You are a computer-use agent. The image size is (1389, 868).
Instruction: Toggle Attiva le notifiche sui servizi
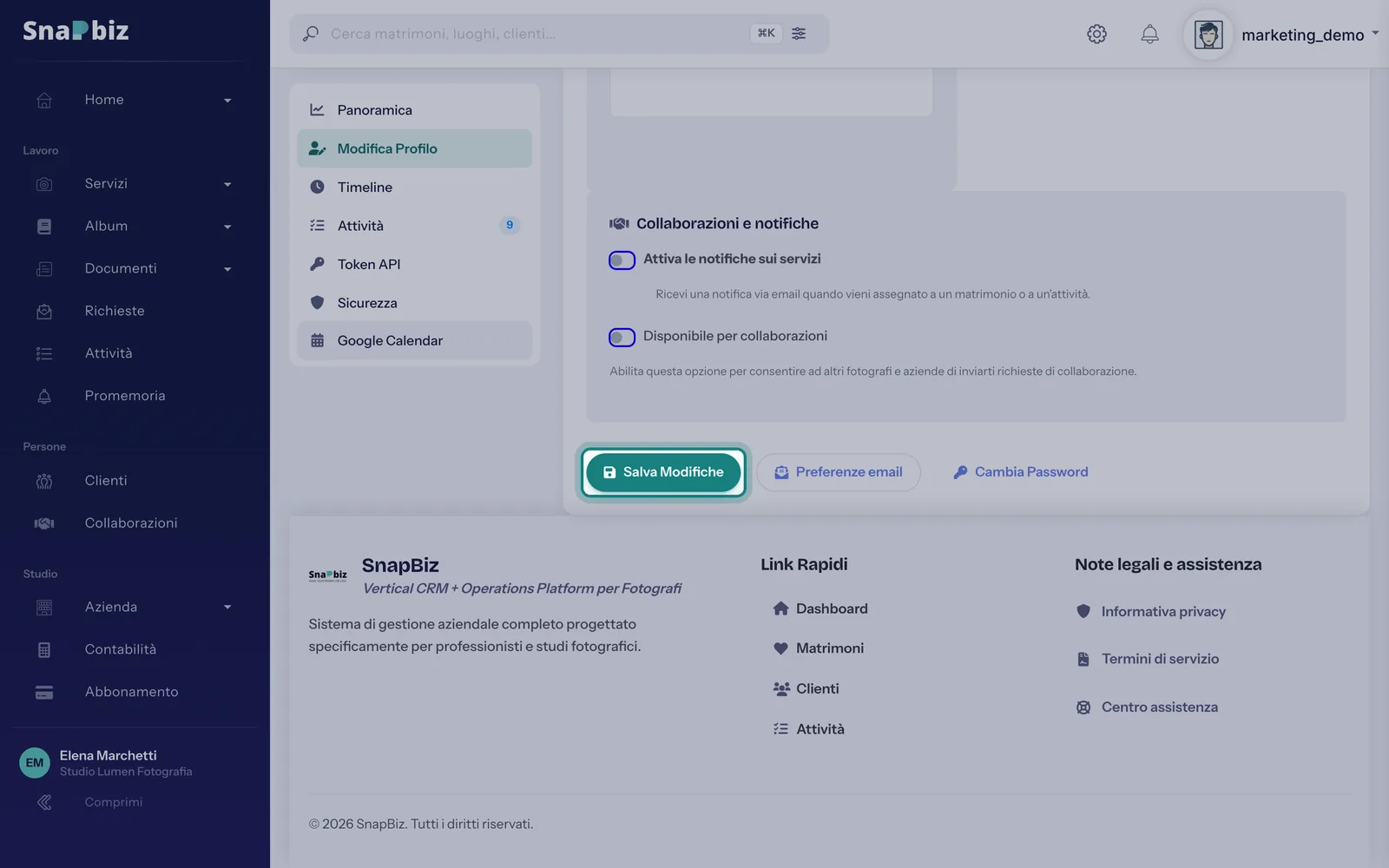pos(622,260)
